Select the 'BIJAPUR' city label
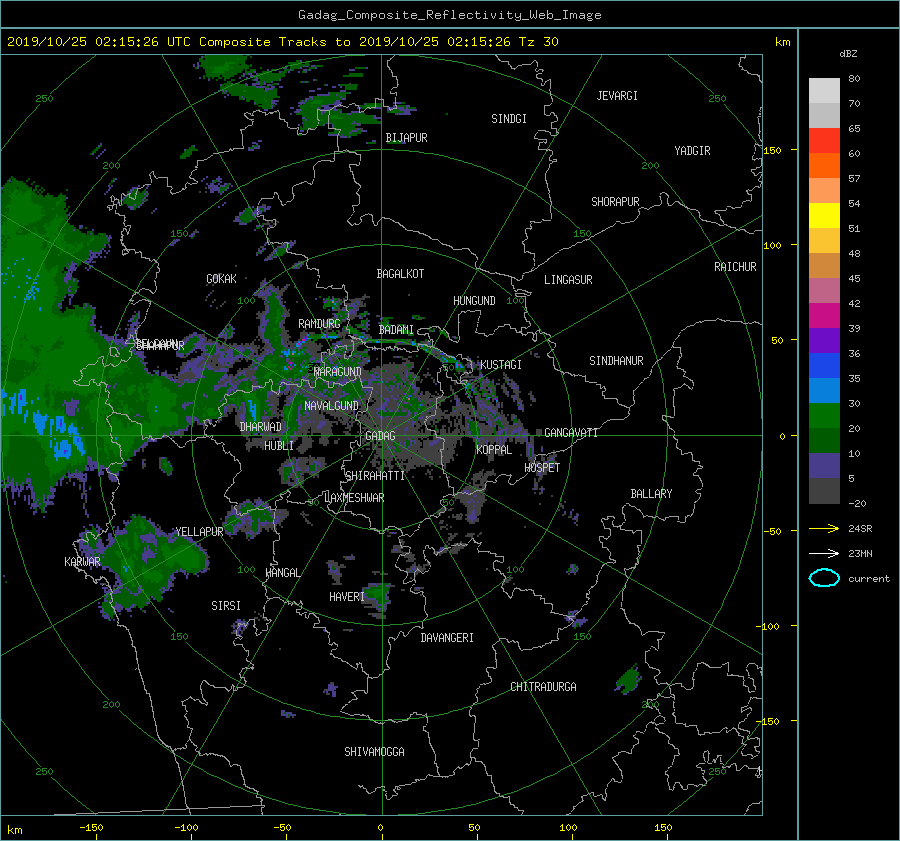The image size is (900, 841). [x=406, y=138]
